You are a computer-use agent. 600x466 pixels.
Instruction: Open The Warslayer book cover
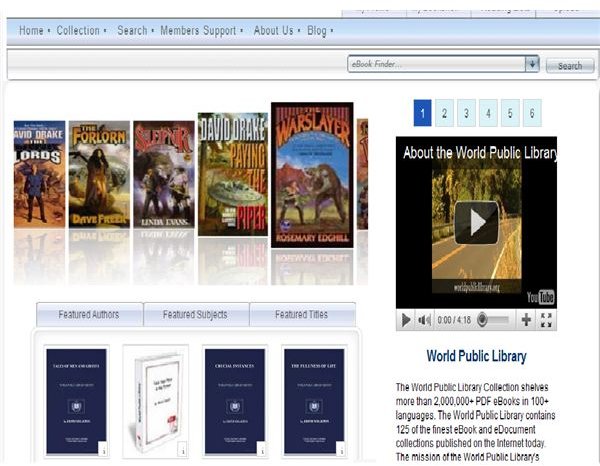point(312,175)
